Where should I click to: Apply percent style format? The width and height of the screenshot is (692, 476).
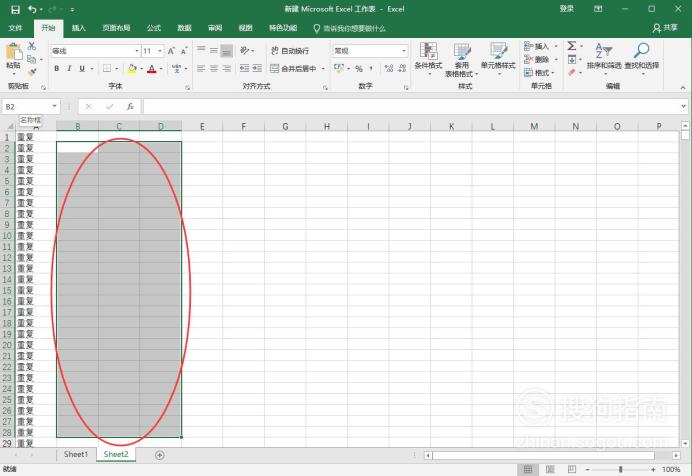pos(359,68)
